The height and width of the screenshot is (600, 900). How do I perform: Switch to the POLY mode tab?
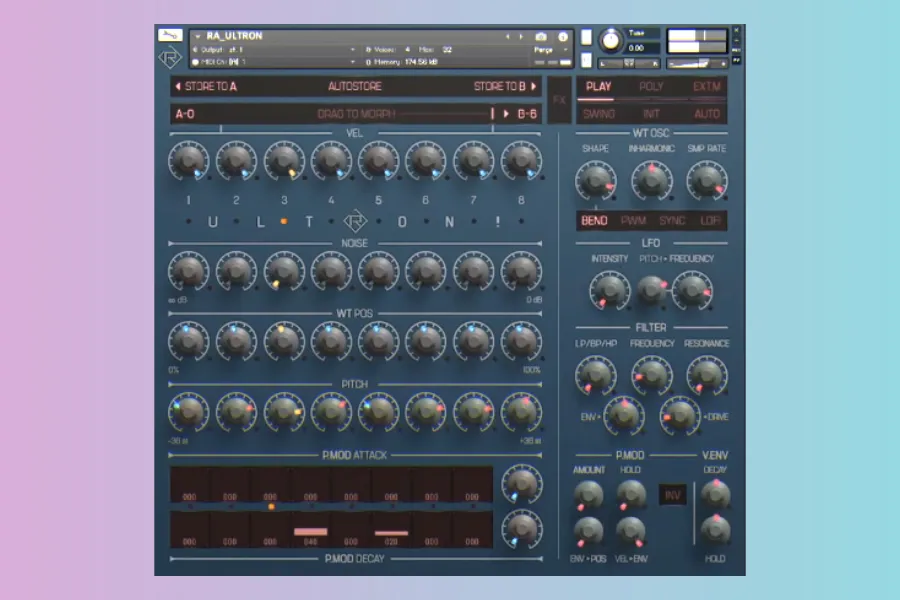[x=651, y=87]
